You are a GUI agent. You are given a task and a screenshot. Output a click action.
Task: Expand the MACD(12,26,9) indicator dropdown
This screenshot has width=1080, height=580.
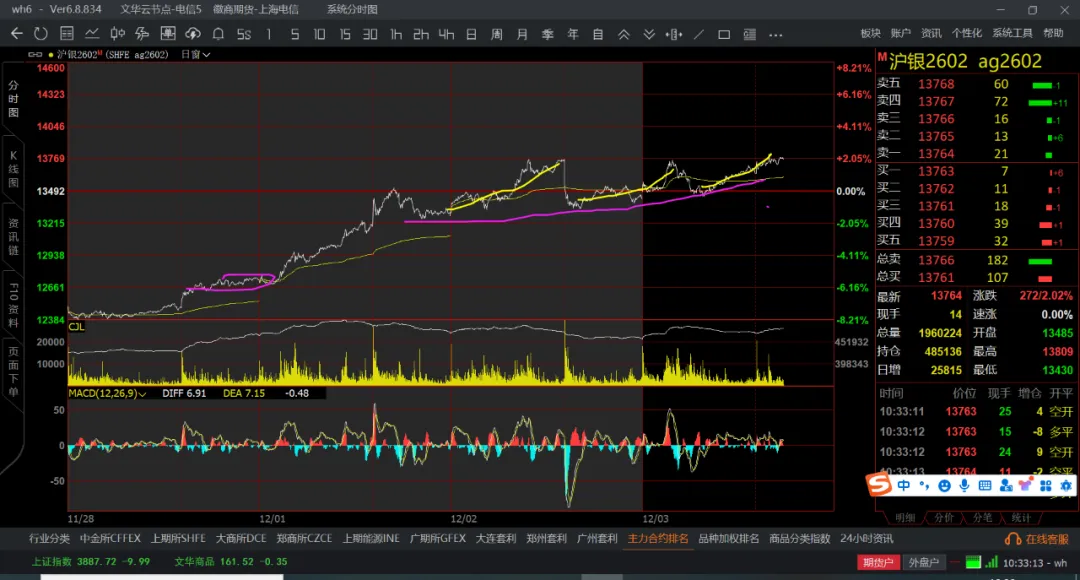pos(142,394)
